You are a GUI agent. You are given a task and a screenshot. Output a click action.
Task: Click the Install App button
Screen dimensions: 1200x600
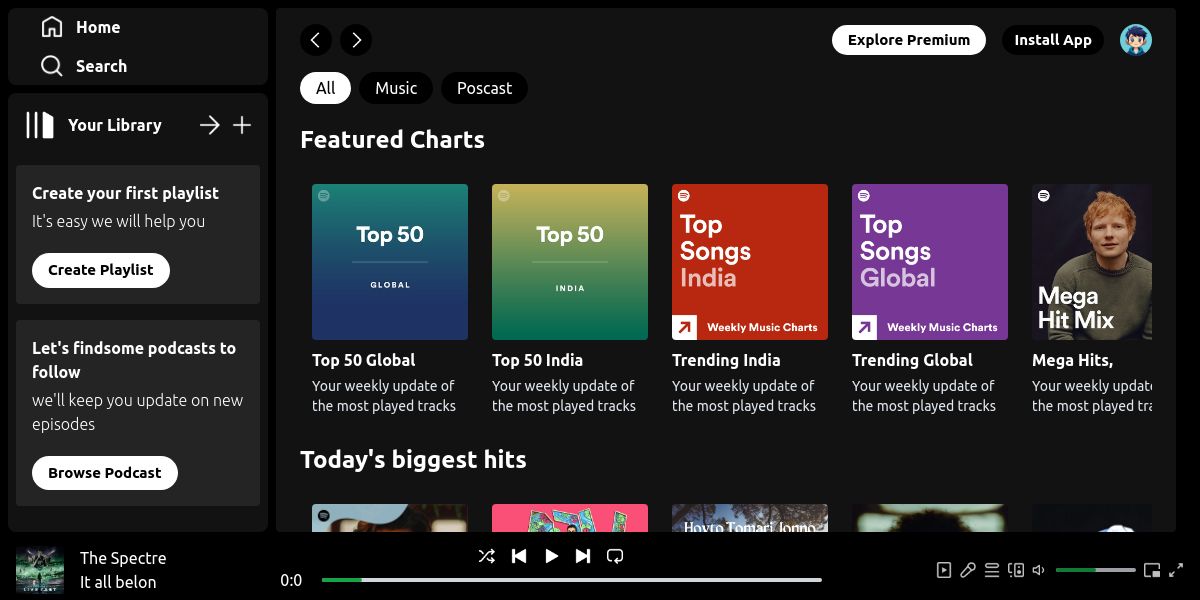click(1053, 40)
